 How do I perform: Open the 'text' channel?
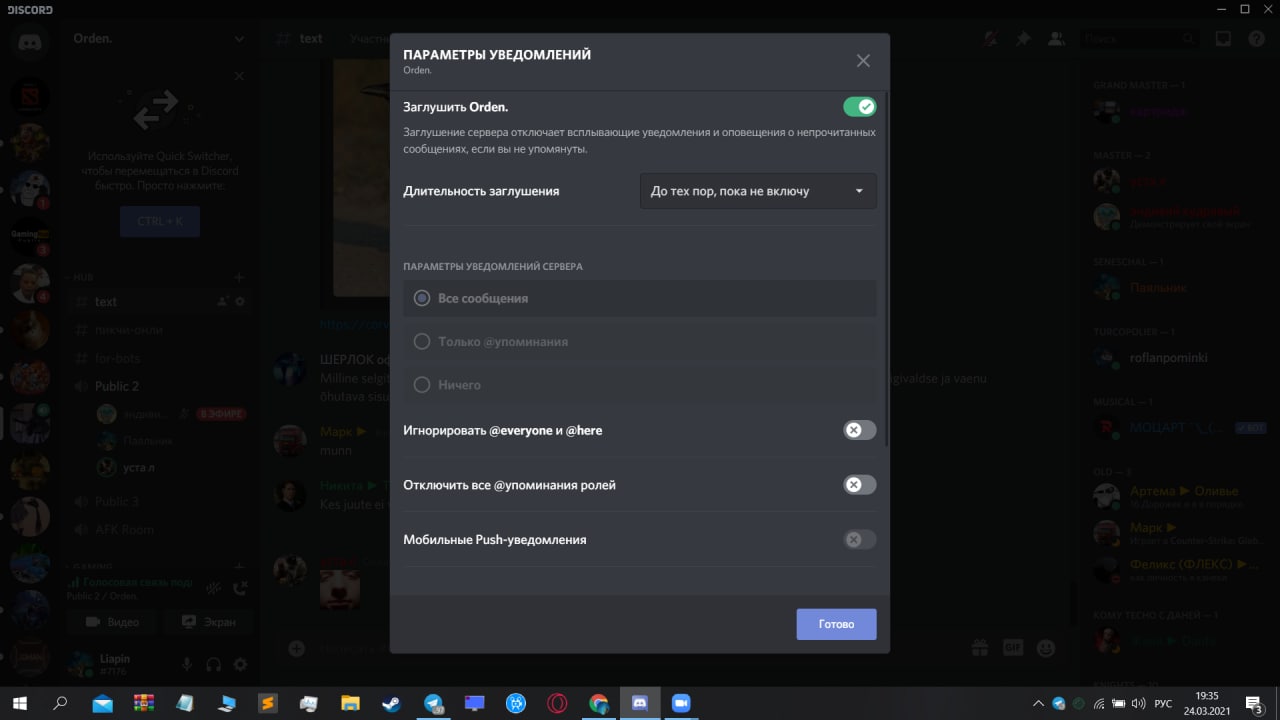click(158, 301)
